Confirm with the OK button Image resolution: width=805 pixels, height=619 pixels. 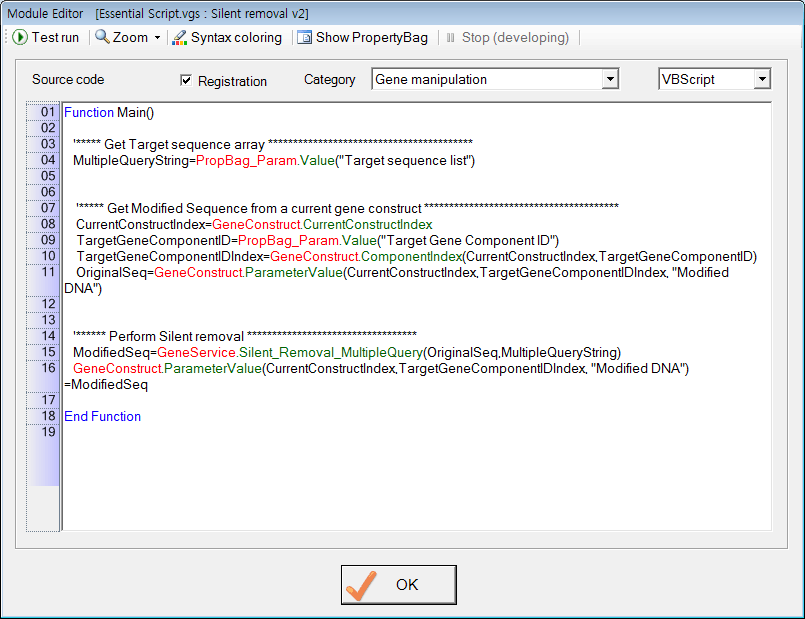point(398,585)
